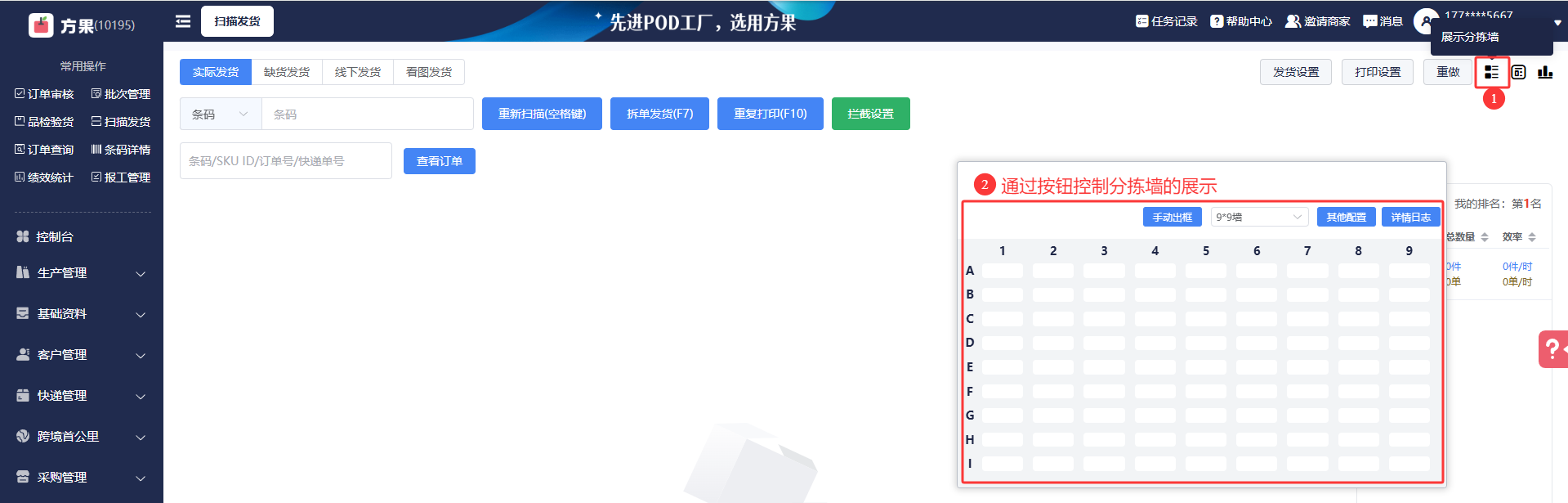The width and height of the screenshot is (1568, 503).
Task: Select sorting wall cell A1
Action: tap(1002, 271)
